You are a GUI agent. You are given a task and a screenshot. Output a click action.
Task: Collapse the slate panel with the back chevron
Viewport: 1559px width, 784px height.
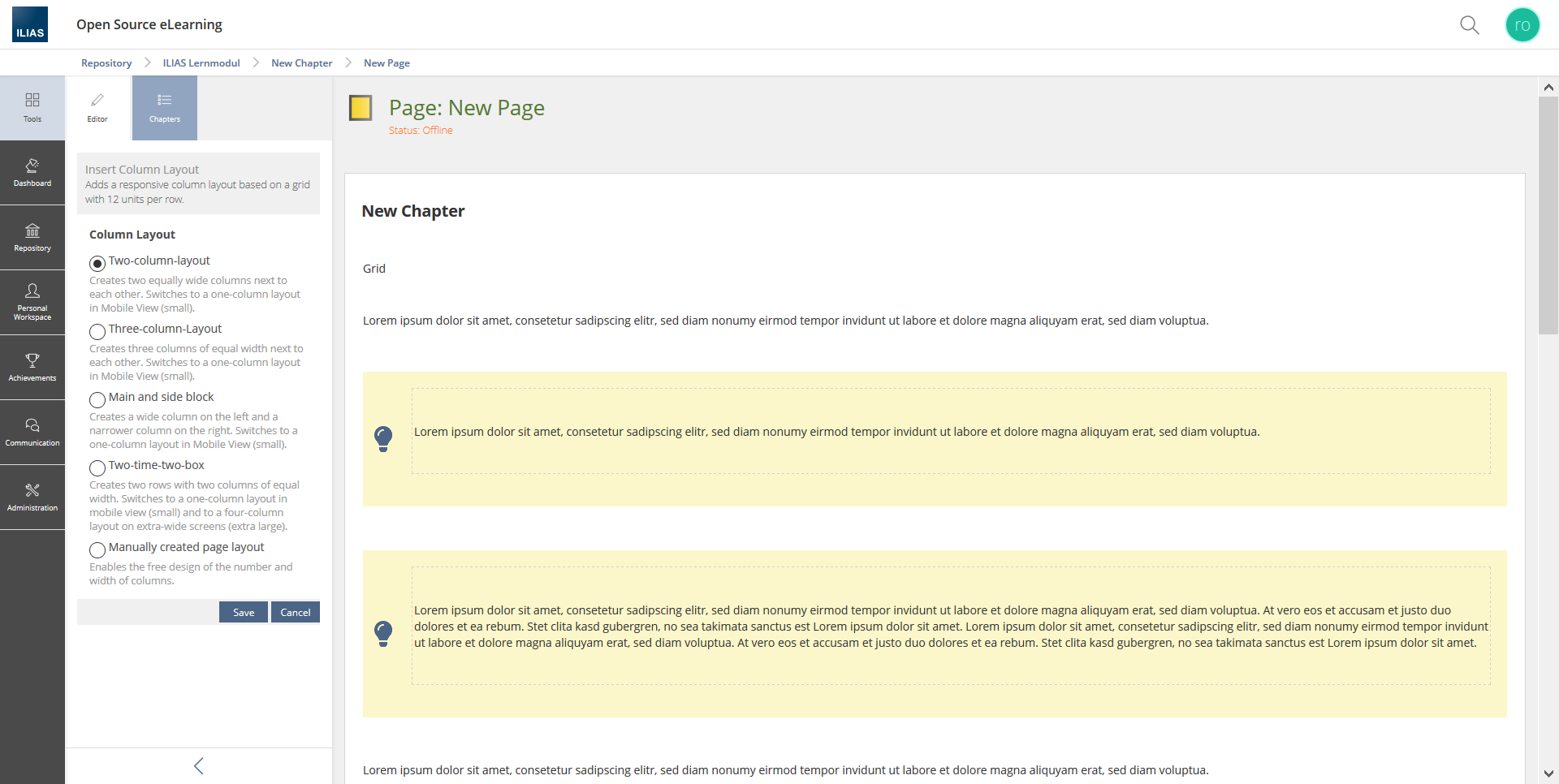tap(199, 765)
